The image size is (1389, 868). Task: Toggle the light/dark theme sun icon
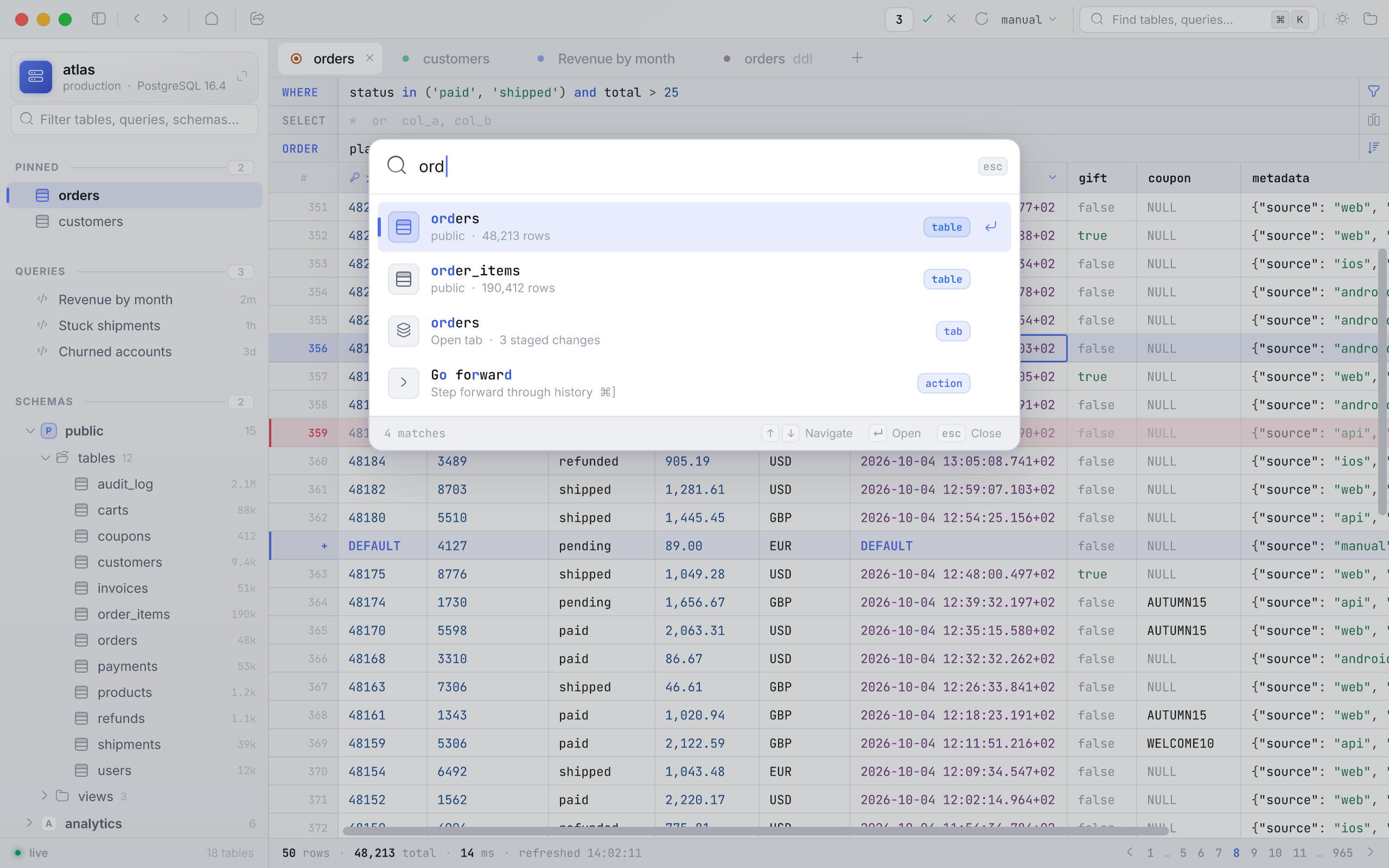(x=1342, y=19)
